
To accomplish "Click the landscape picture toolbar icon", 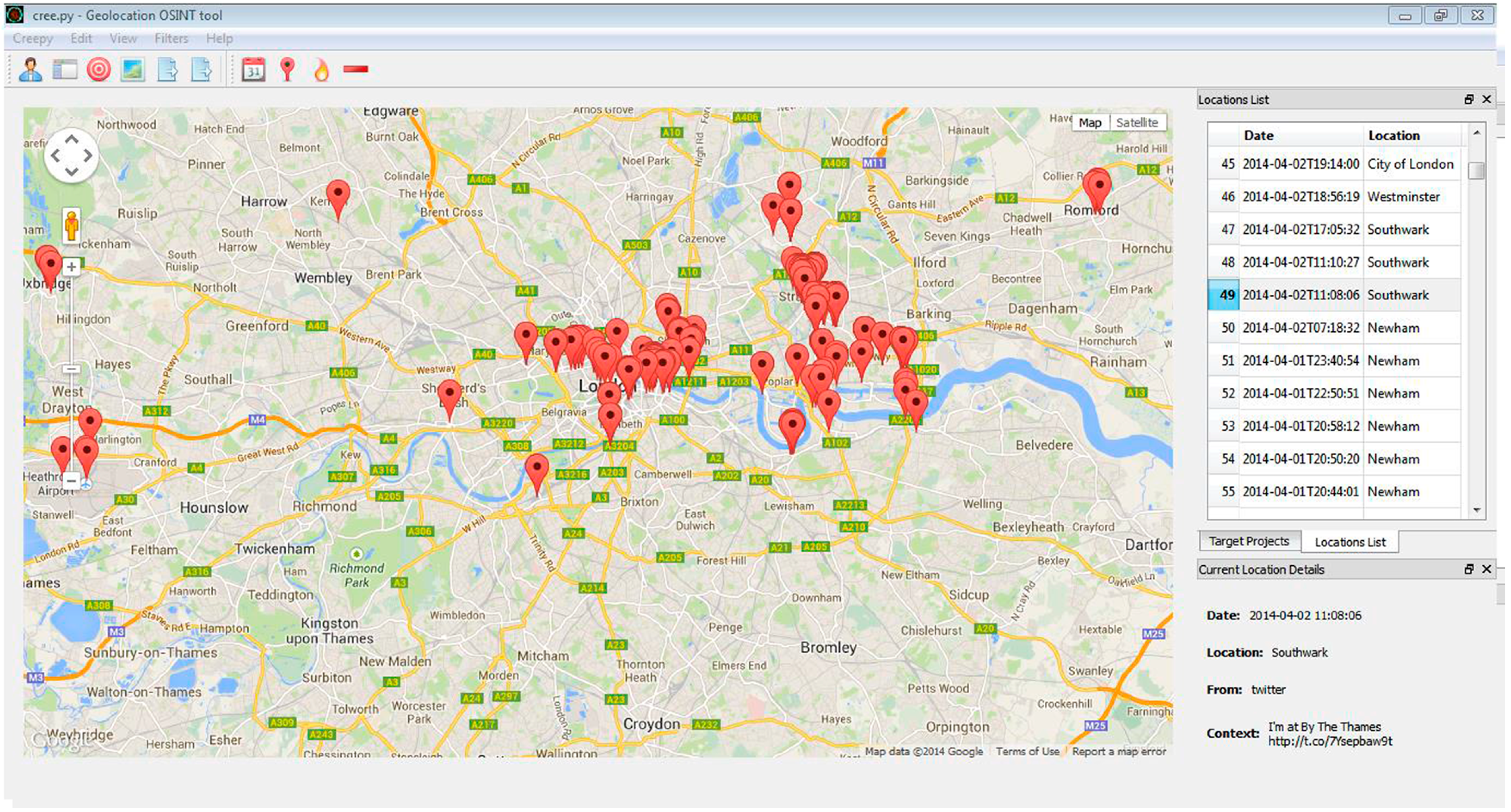I will click(133, 69).
